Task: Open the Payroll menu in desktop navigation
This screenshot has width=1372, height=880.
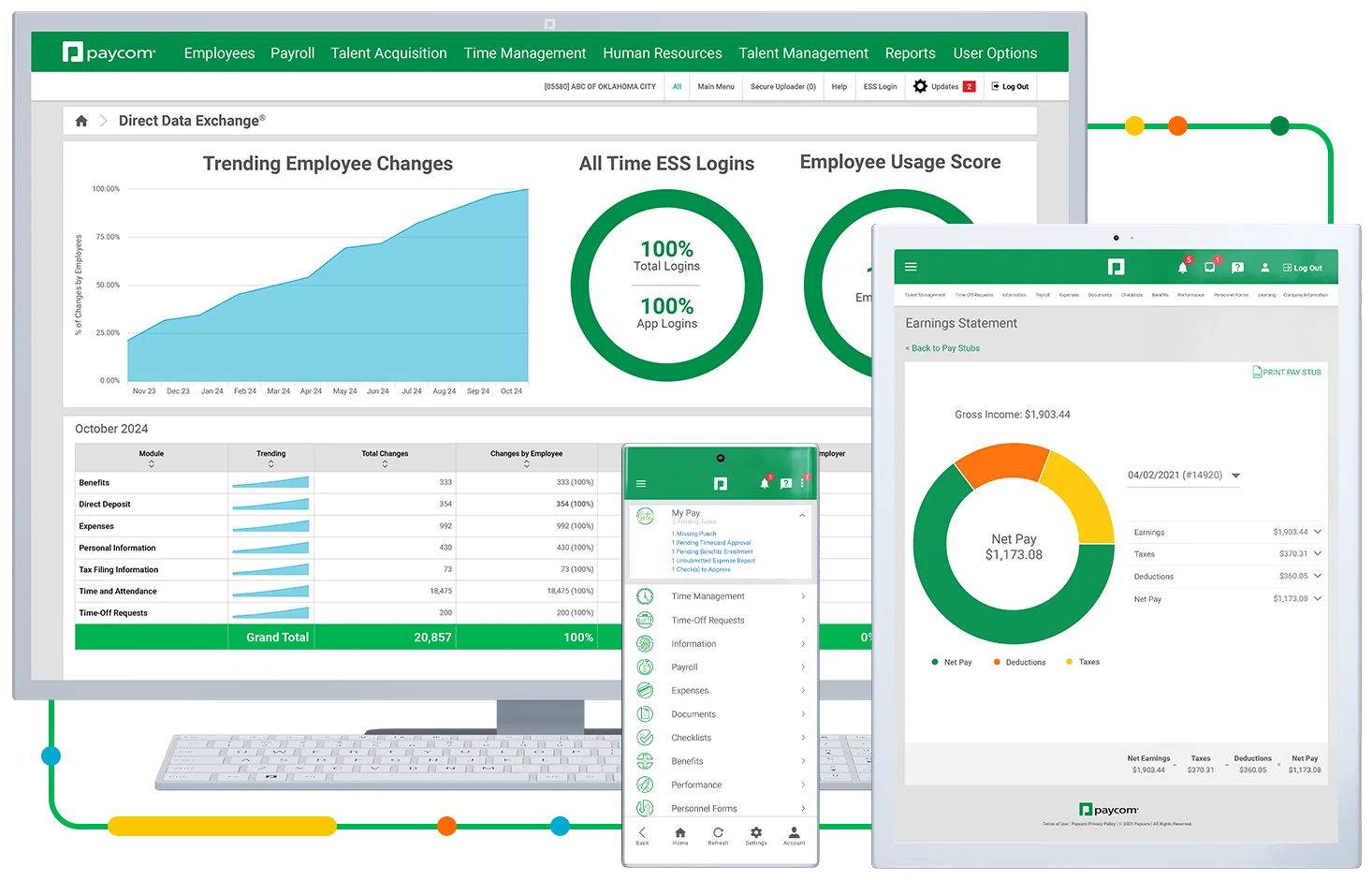Action: (x=293, y=53)
